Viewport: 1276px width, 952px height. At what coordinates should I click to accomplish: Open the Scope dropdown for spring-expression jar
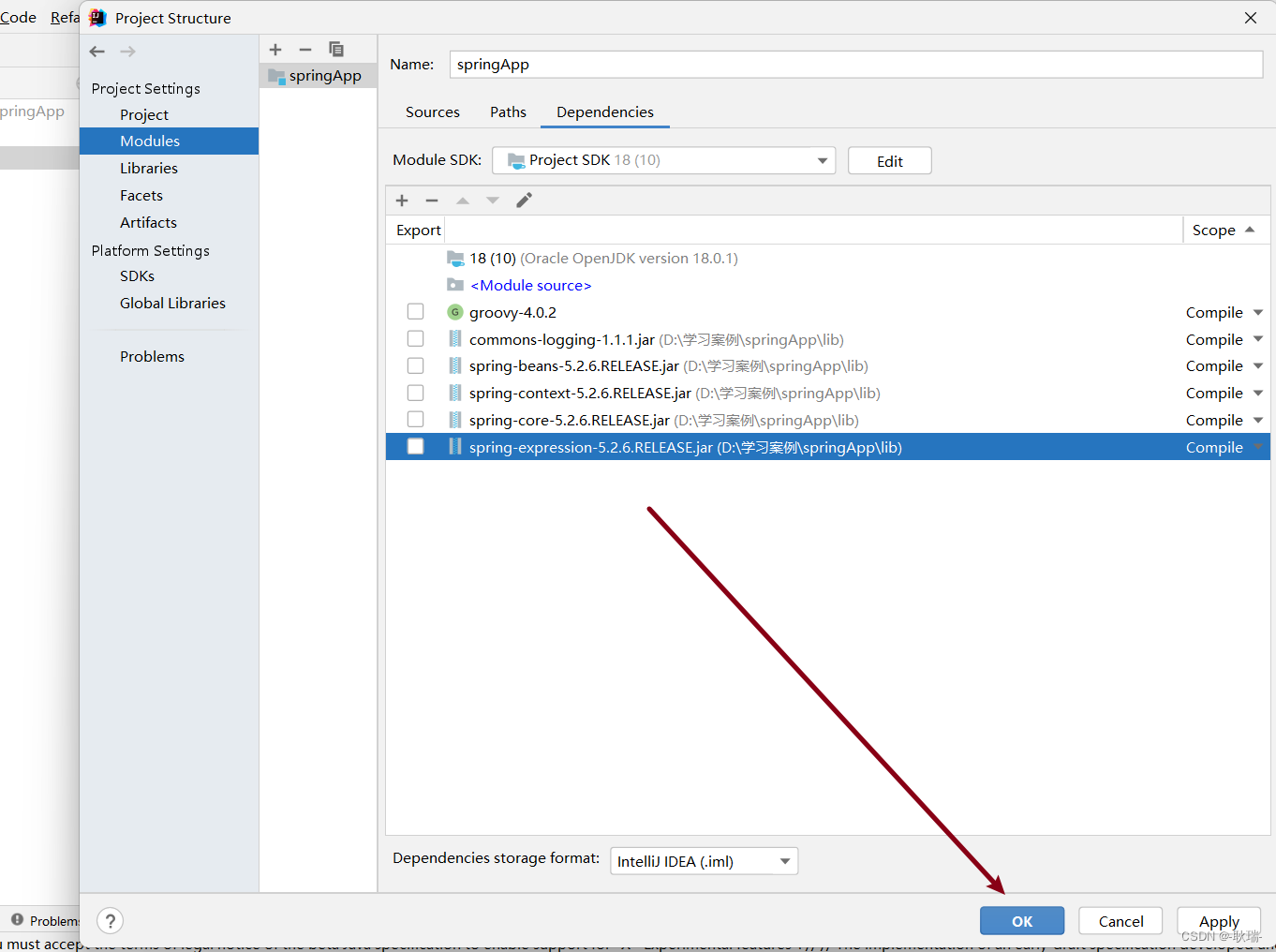point(1258,447)
